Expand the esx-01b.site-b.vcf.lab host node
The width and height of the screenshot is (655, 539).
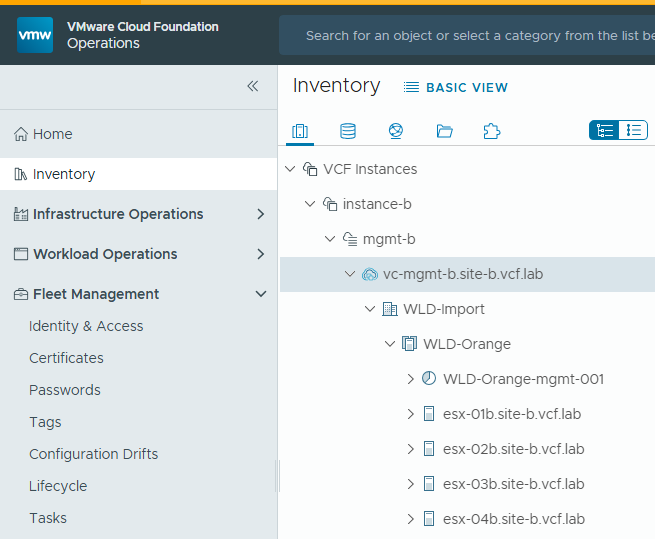[410, 414]
